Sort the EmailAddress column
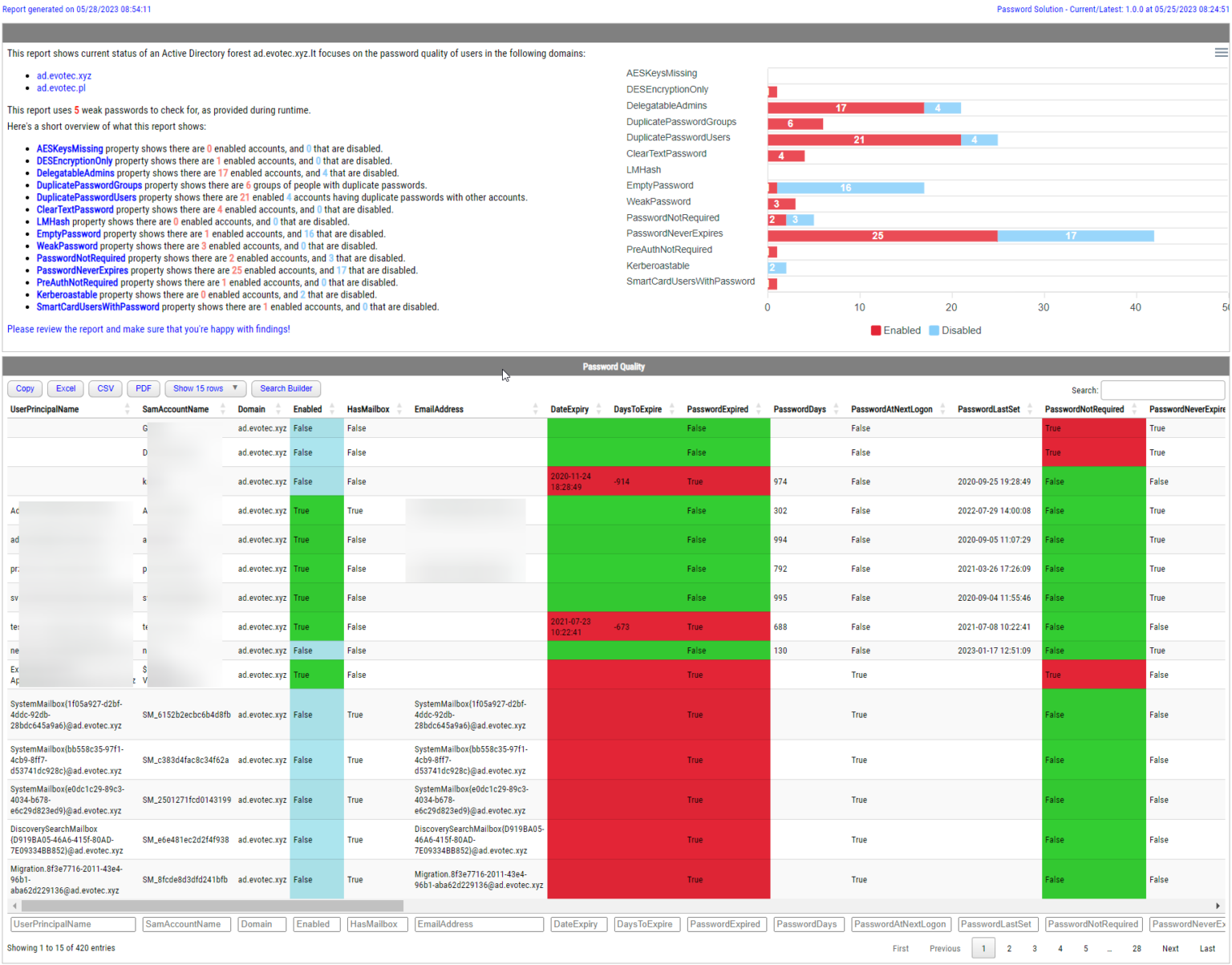Image resolution: width=1232 pixels, height=965 pixels. click(x=536, y=408)
